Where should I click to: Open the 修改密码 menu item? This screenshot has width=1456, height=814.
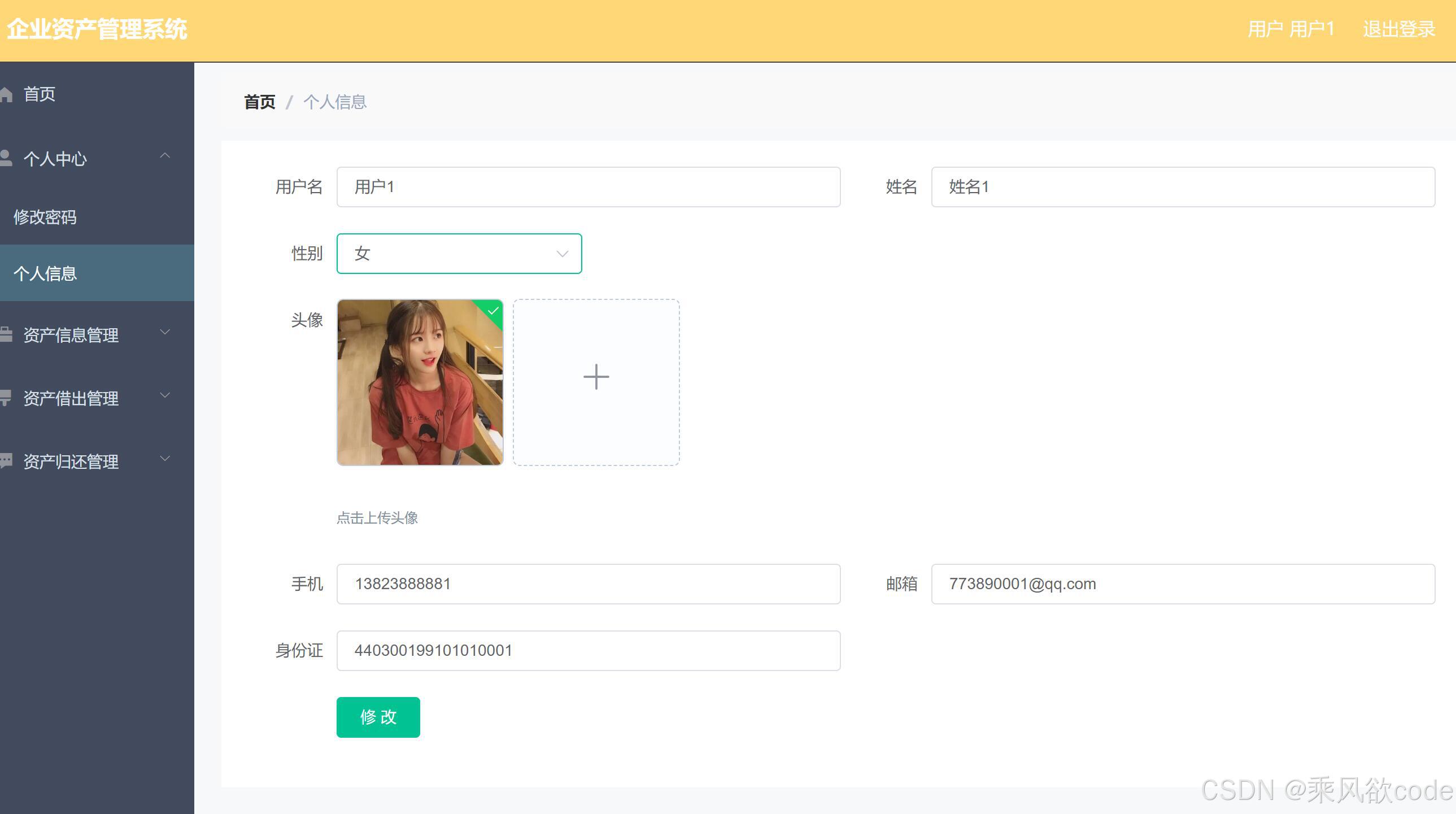pyautogui.click(x=45, y=217)
